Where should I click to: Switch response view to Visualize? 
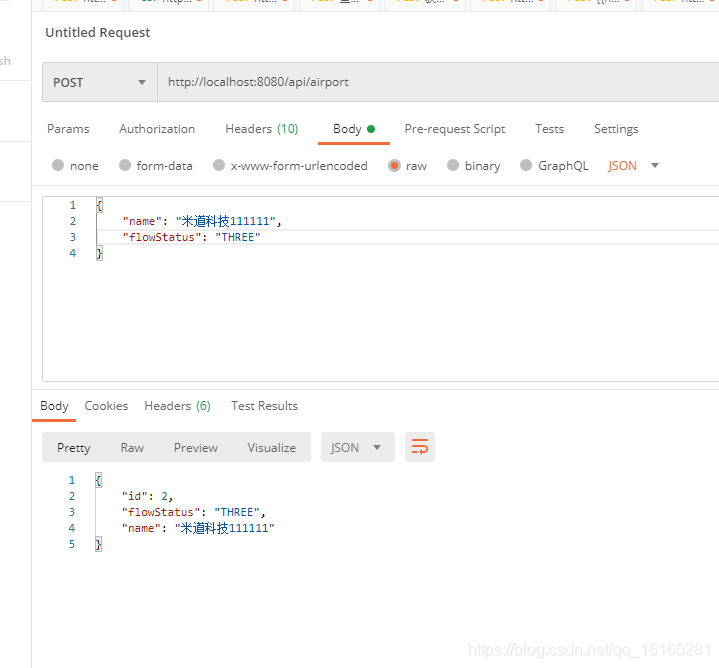(272, 447)
